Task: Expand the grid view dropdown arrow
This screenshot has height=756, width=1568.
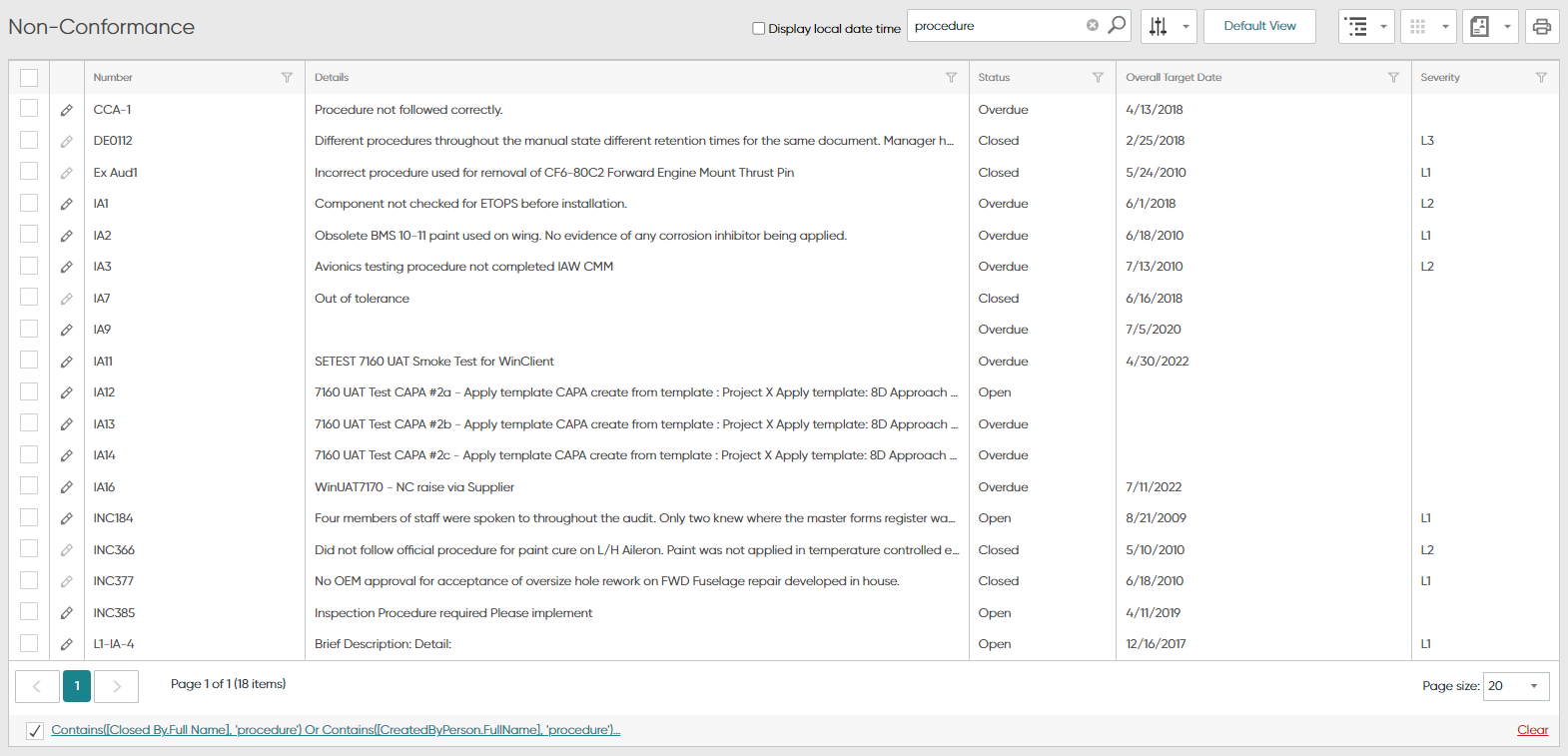Action: 1445,27
